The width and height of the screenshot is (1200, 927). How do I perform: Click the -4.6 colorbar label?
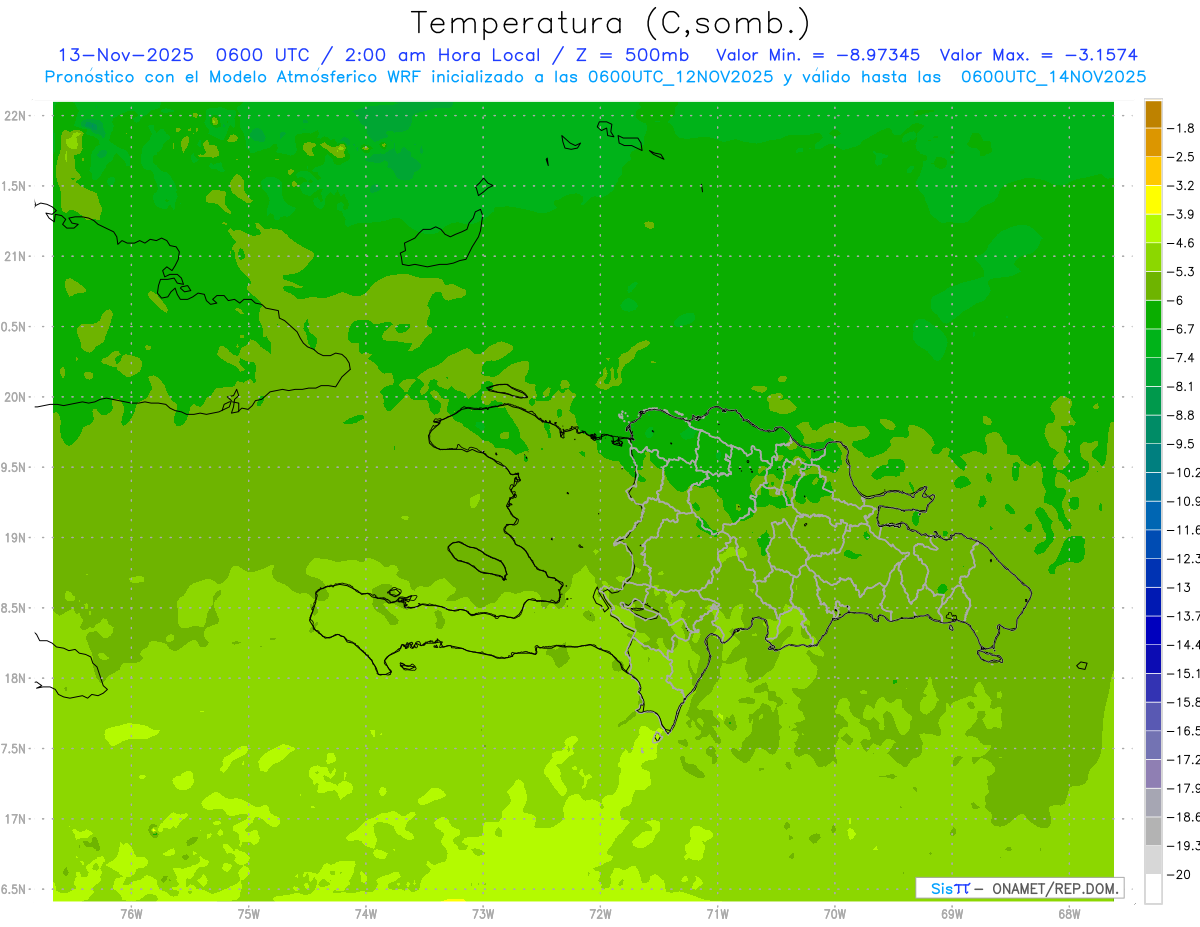(x=1182, y=243)
